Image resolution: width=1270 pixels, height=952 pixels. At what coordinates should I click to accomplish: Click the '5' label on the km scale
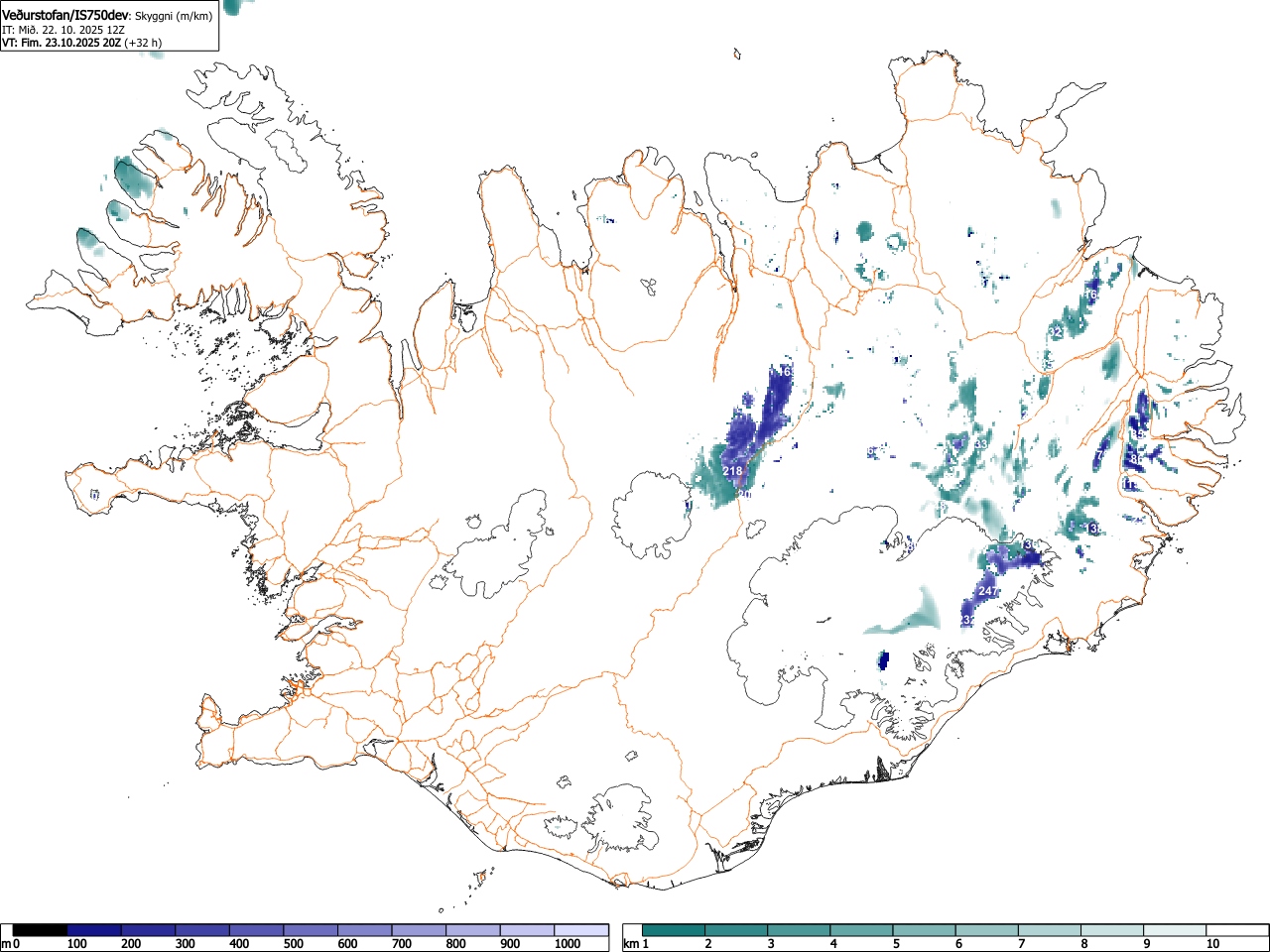tap(896, 944)
